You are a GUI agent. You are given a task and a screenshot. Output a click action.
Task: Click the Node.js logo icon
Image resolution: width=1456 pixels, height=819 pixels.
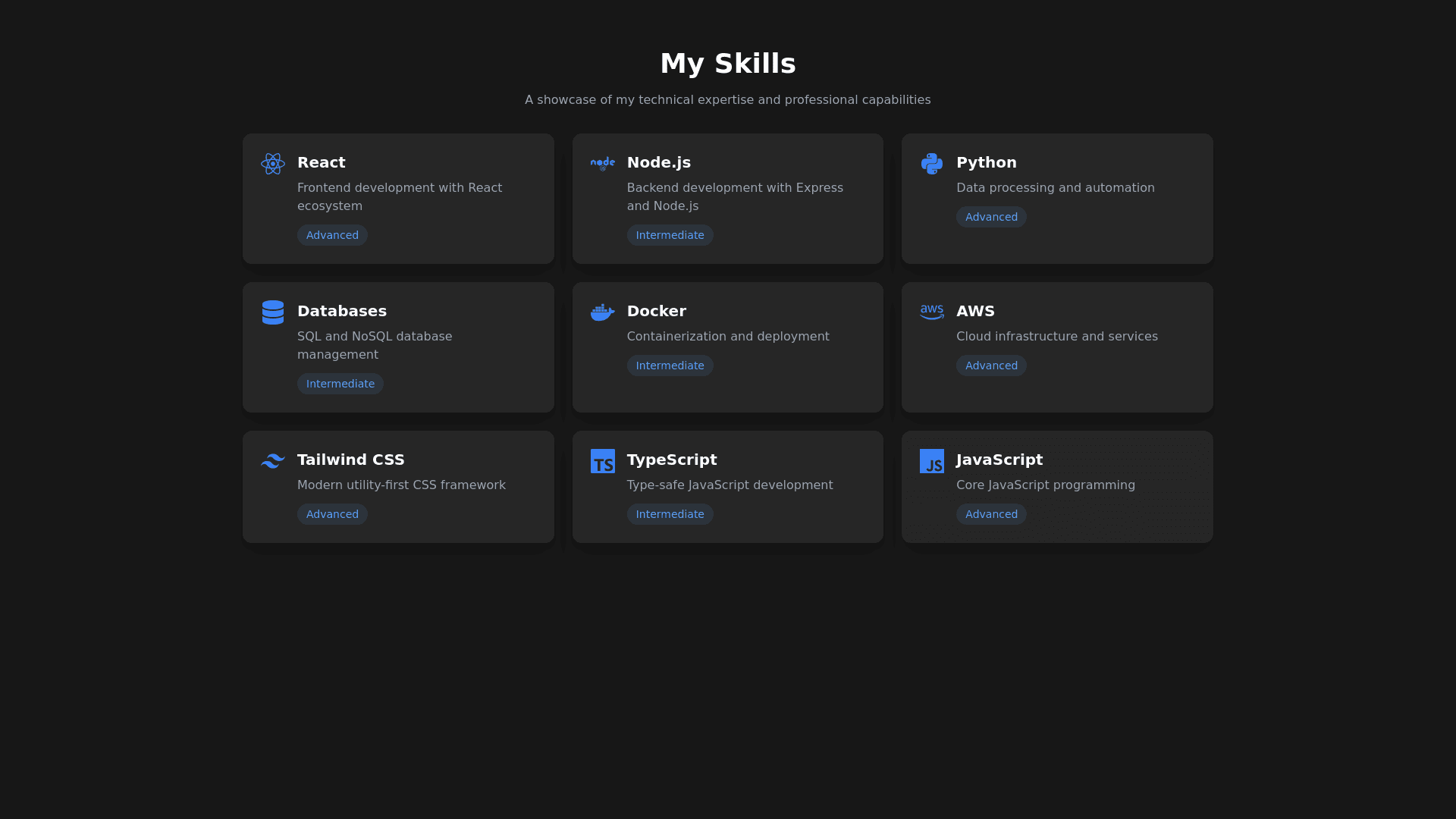click(602, 163)
